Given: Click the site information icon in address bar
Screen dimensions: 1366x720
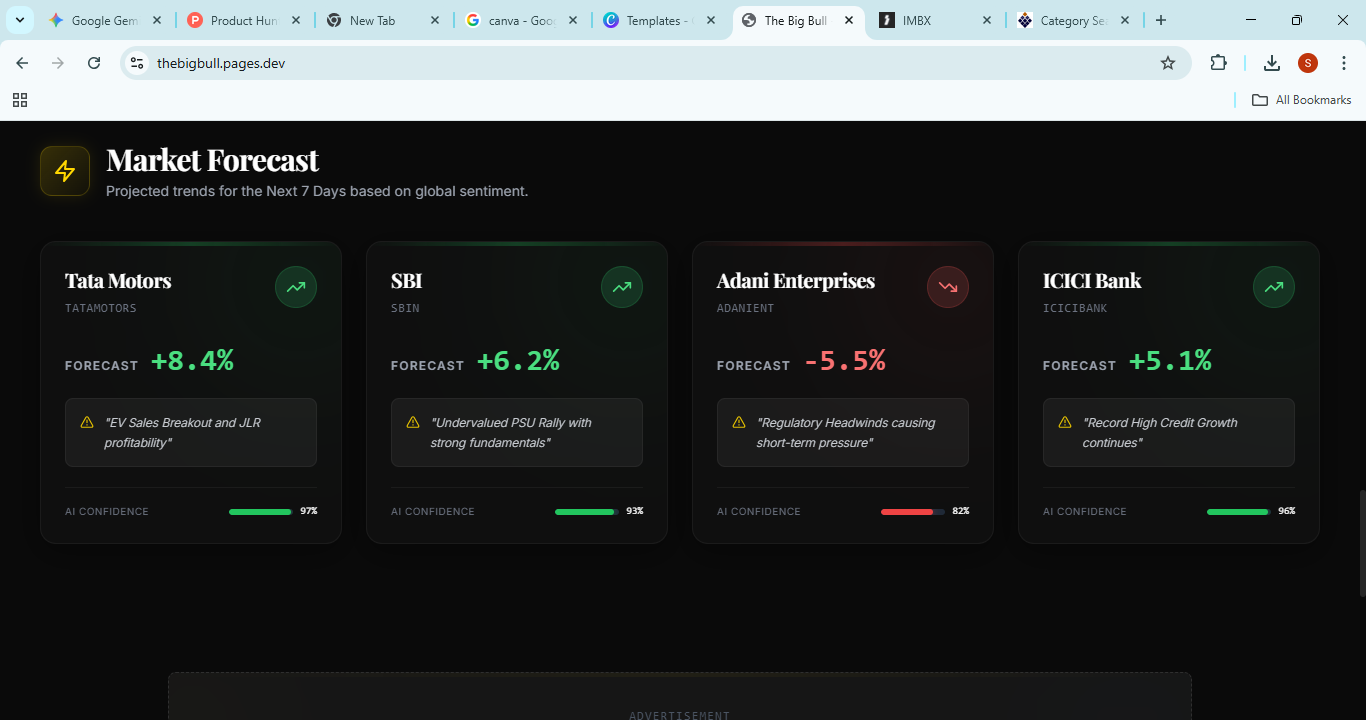Looking at the screenshot, I should coord(136,62).
